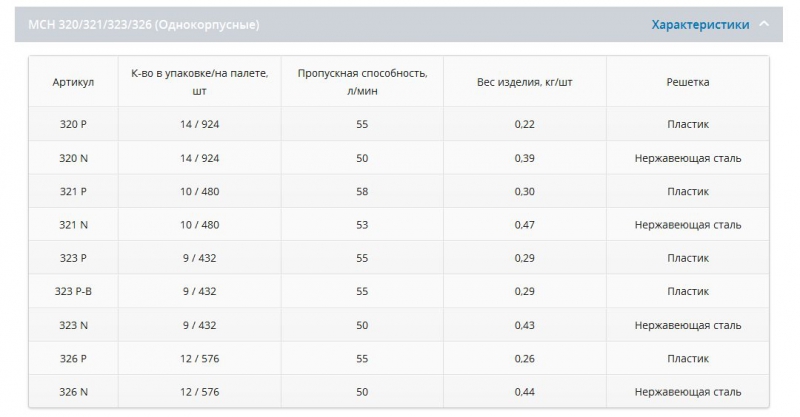Select the Артикул column header
Screen dimensions: 800x417
(73, 82)
